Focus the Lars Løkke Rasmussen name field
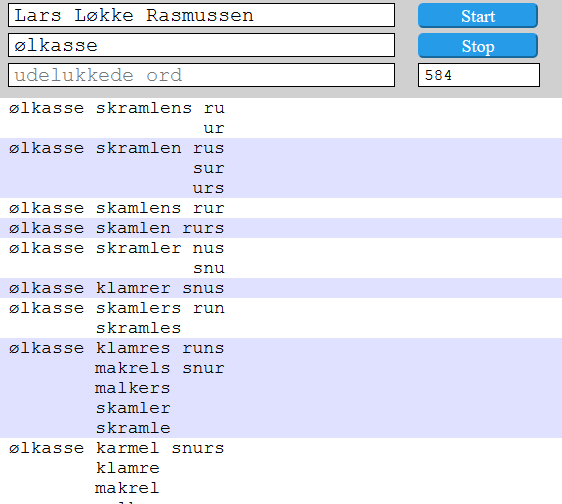Viewport: 562px width, 504px height. (201, 15)
